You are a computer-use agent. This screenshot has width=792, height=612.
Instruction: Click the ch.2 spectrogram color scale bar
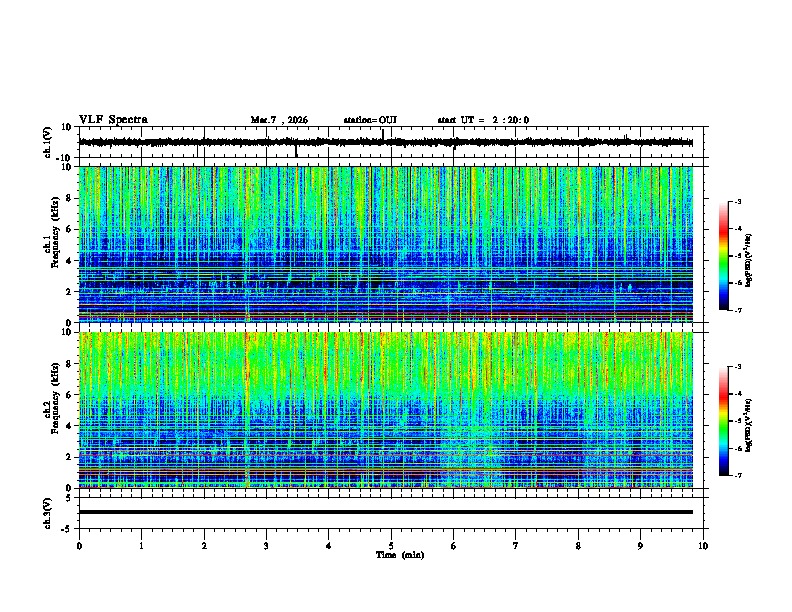click(723, 421)
